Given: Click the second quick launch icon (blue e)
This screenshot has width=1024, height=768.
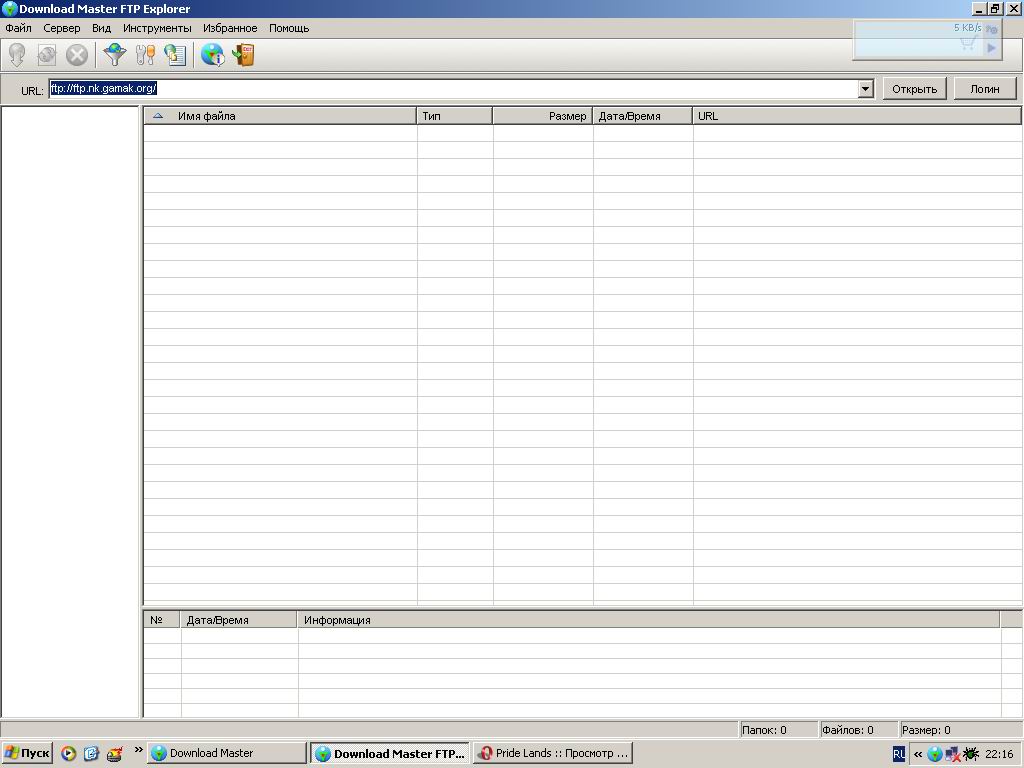Looking at the screenshot, I should pyautogui.click(x=91, y=754).
